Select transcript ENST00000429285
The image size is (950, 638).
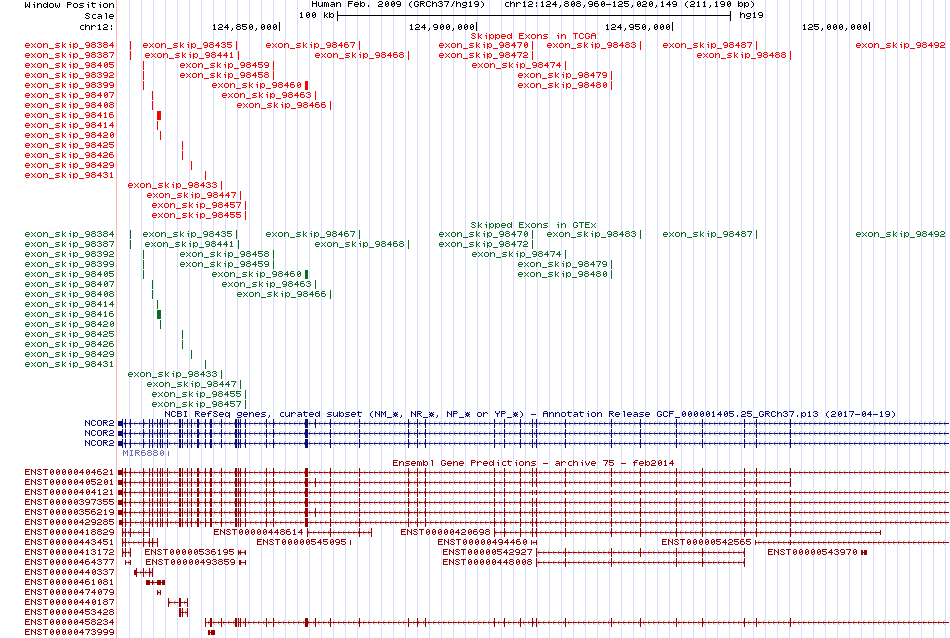pos(69,522)
